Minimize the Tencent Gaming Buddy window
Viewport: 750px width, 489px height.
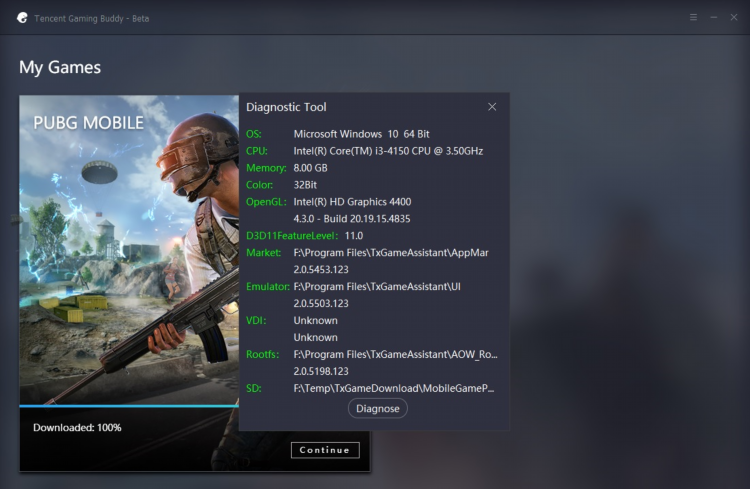tap(714, 17)
